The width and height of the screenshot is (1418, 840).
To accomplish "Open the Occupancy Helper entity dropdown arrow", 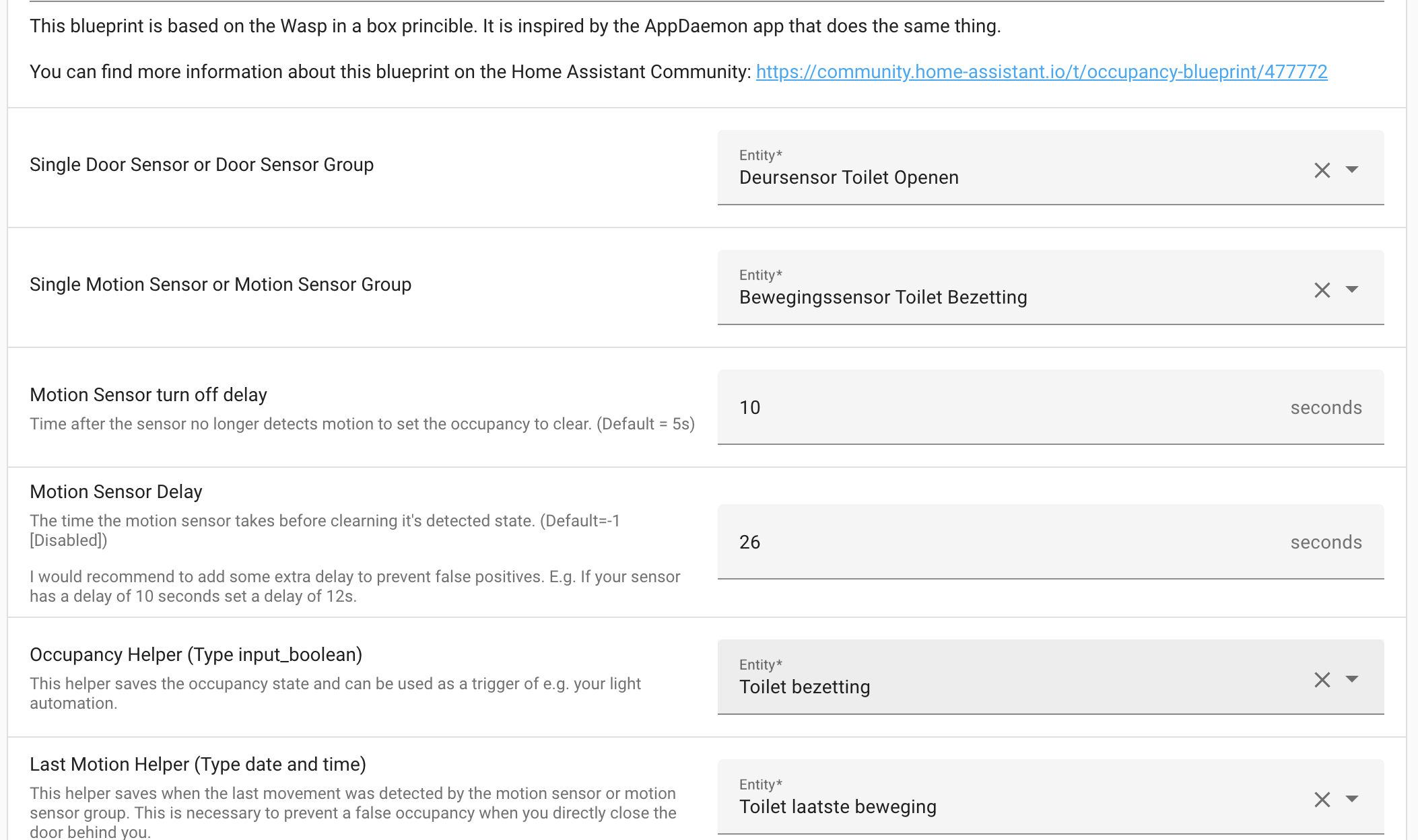I will click(1351, 679).
